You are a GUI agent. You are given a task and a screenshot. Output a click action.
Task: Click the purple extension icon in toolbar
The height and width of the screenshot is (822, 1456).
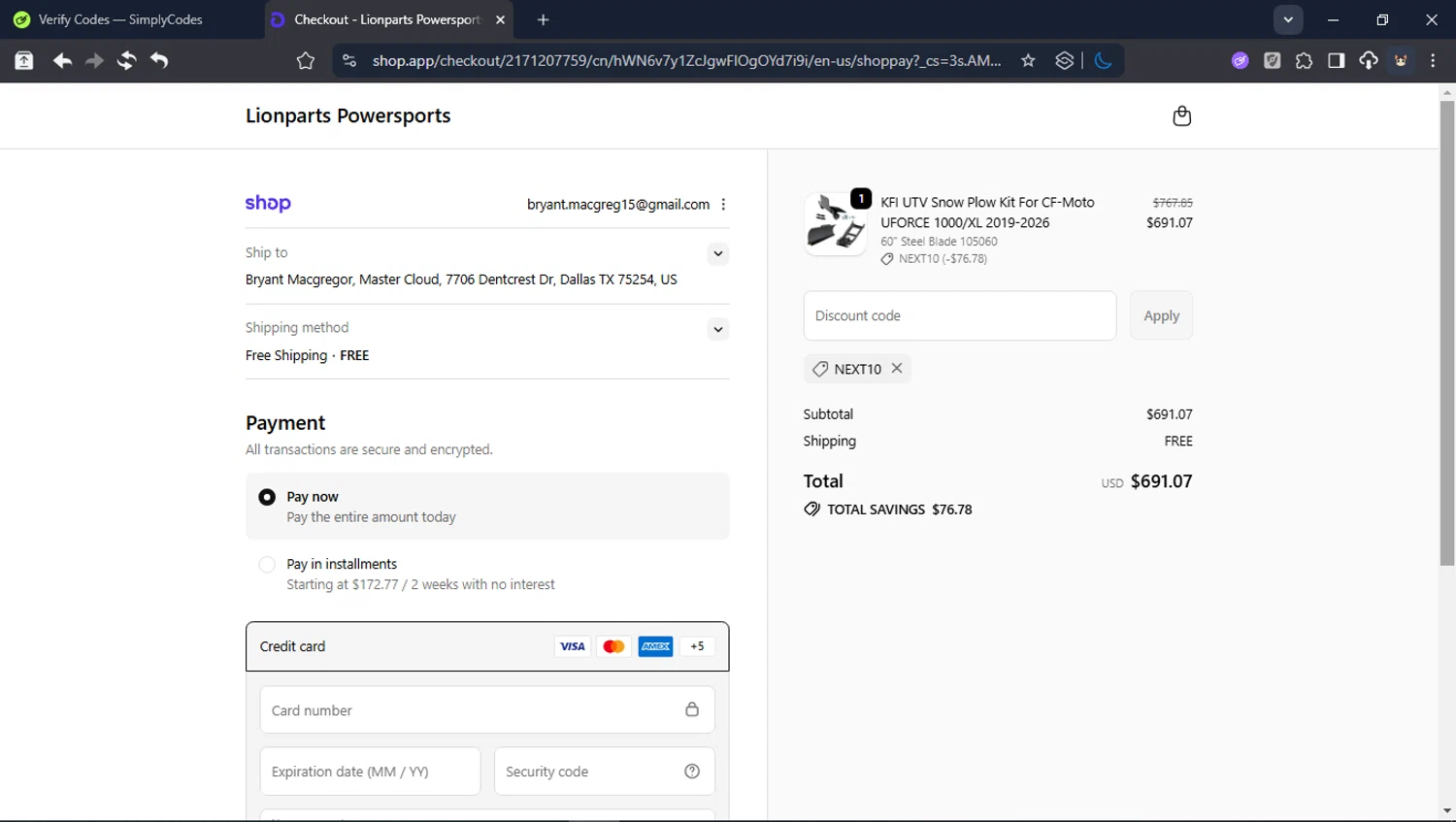click(1240, 60)
